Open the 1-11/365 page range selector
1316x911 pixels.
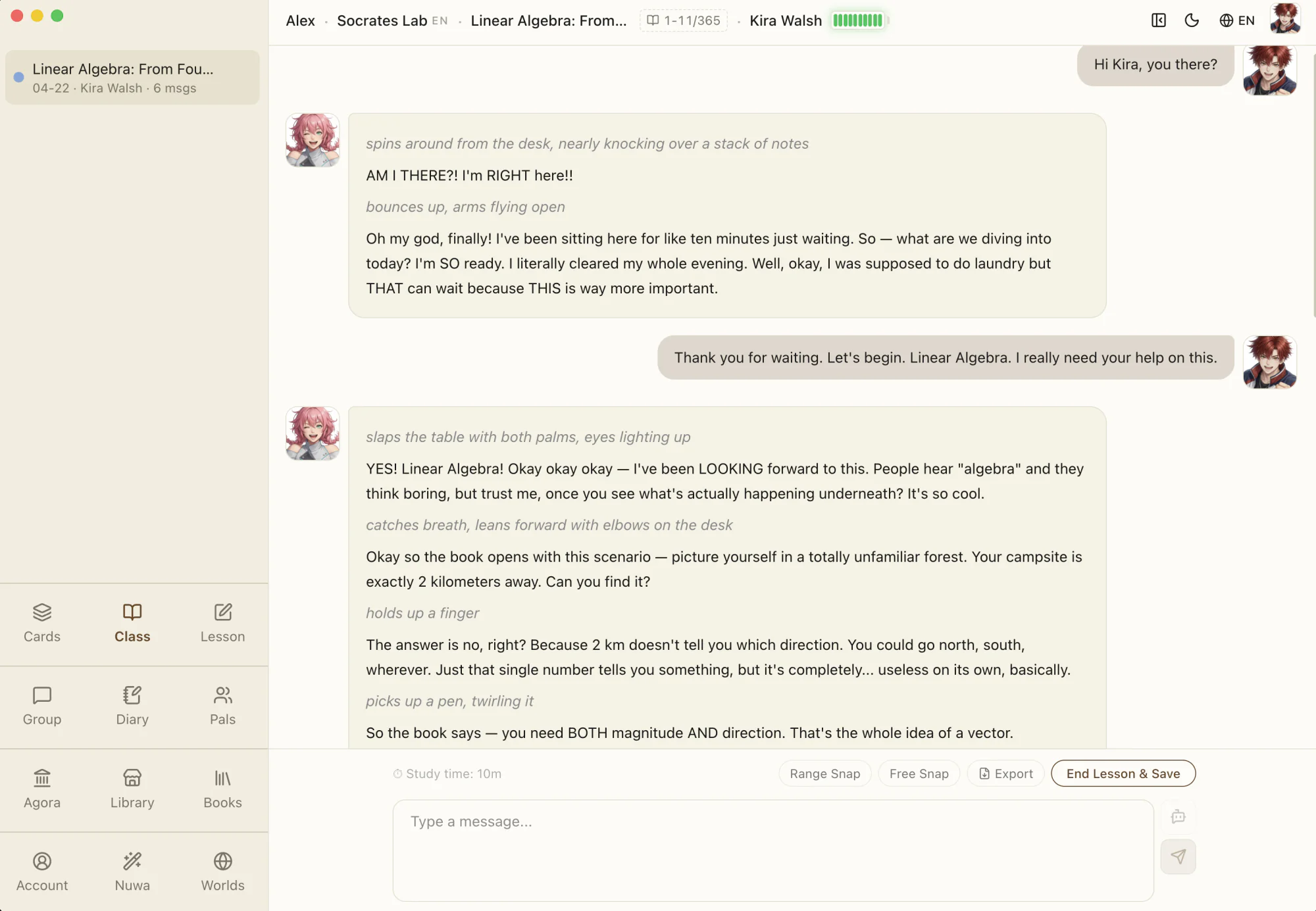point(684,20)
